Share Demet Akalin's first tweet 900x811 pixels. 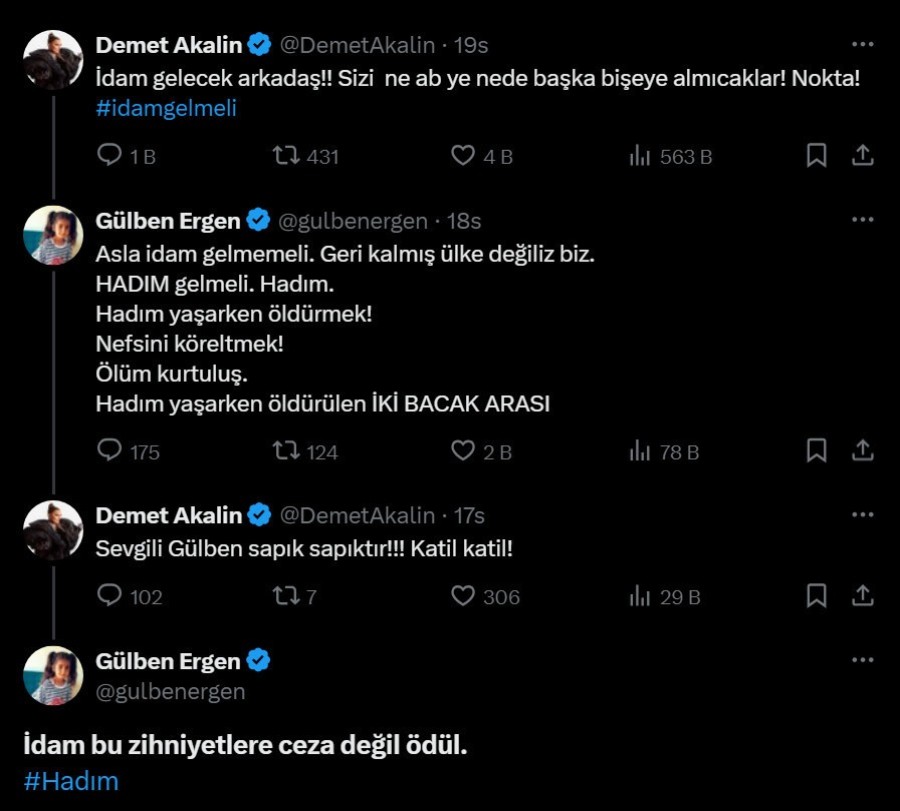[x=862, y=156]
